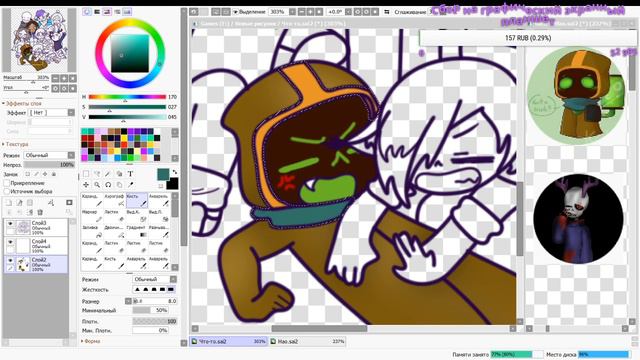Select layer Слой4 in layer list

tap(36, 245)
